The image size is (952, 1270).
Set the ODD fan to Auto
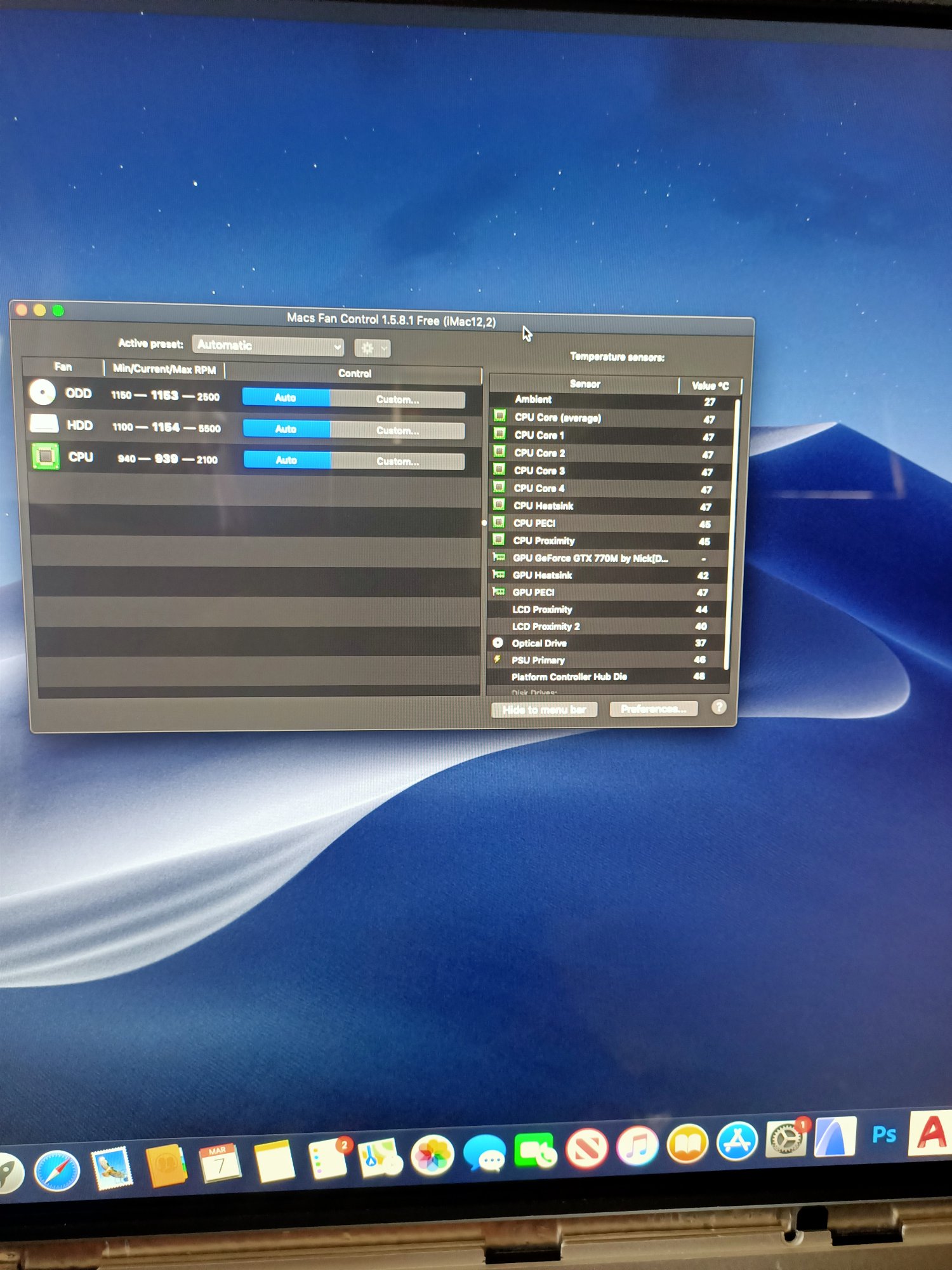coord(286,398)
